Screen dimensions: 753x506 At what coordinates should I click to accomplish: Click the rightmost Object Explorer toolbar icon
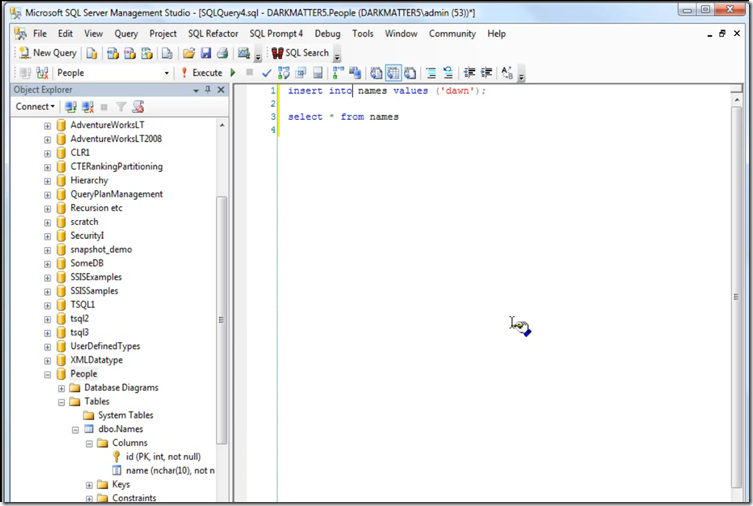[x=138, y=107]
